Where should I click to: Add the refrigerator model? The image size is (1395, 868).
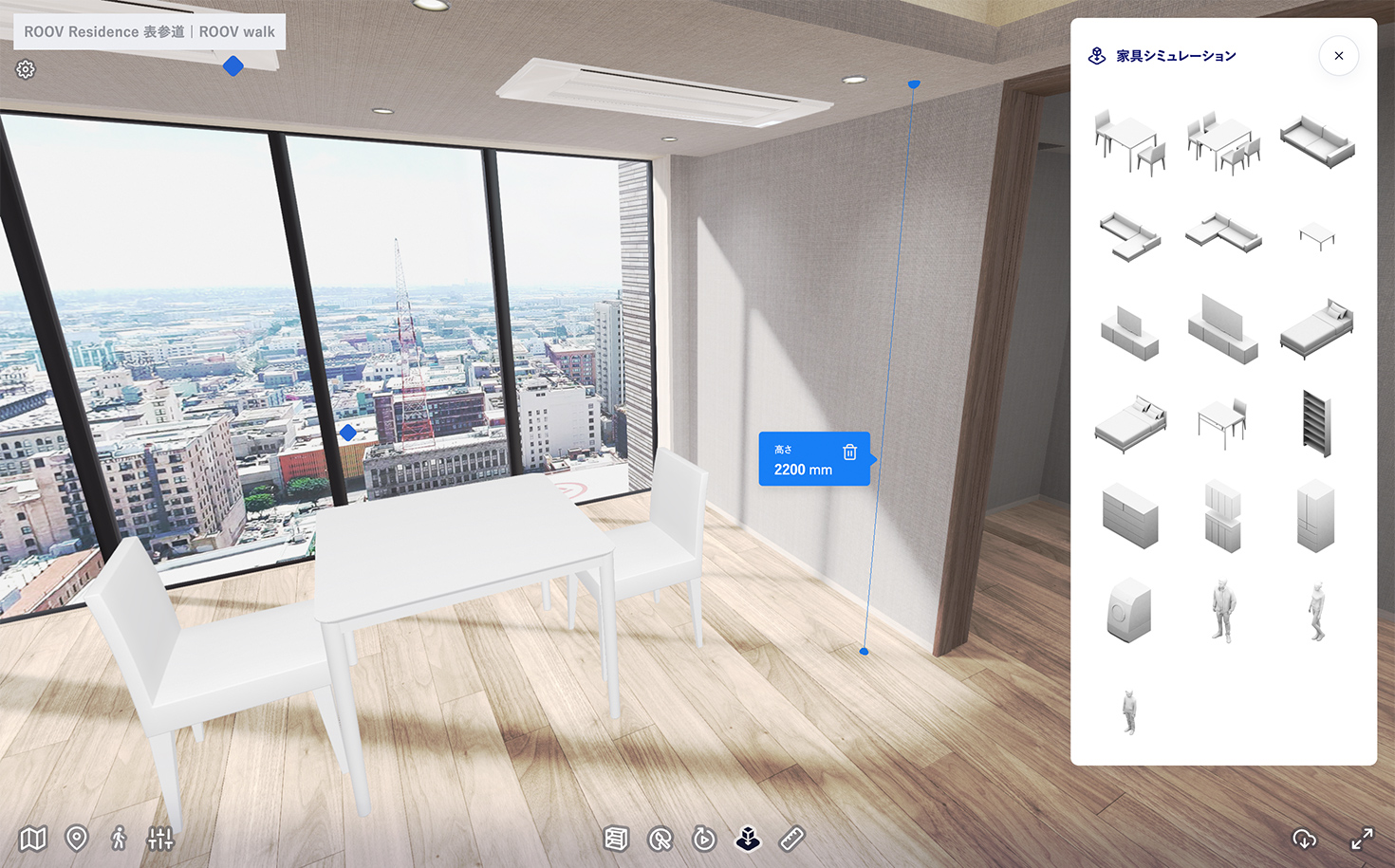[1316, 517]
